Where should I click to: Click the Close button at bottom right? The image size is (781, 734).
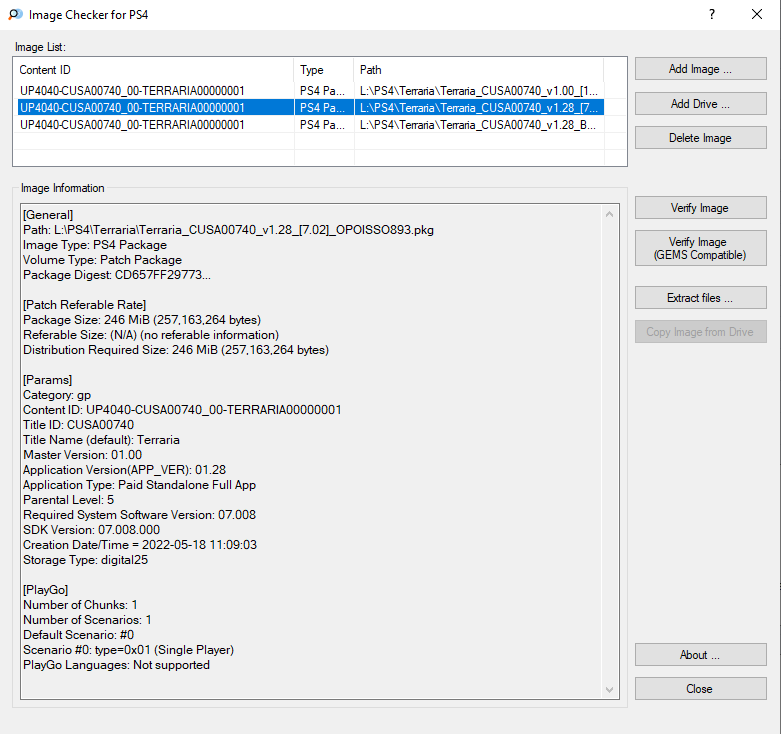coord(700,689)
